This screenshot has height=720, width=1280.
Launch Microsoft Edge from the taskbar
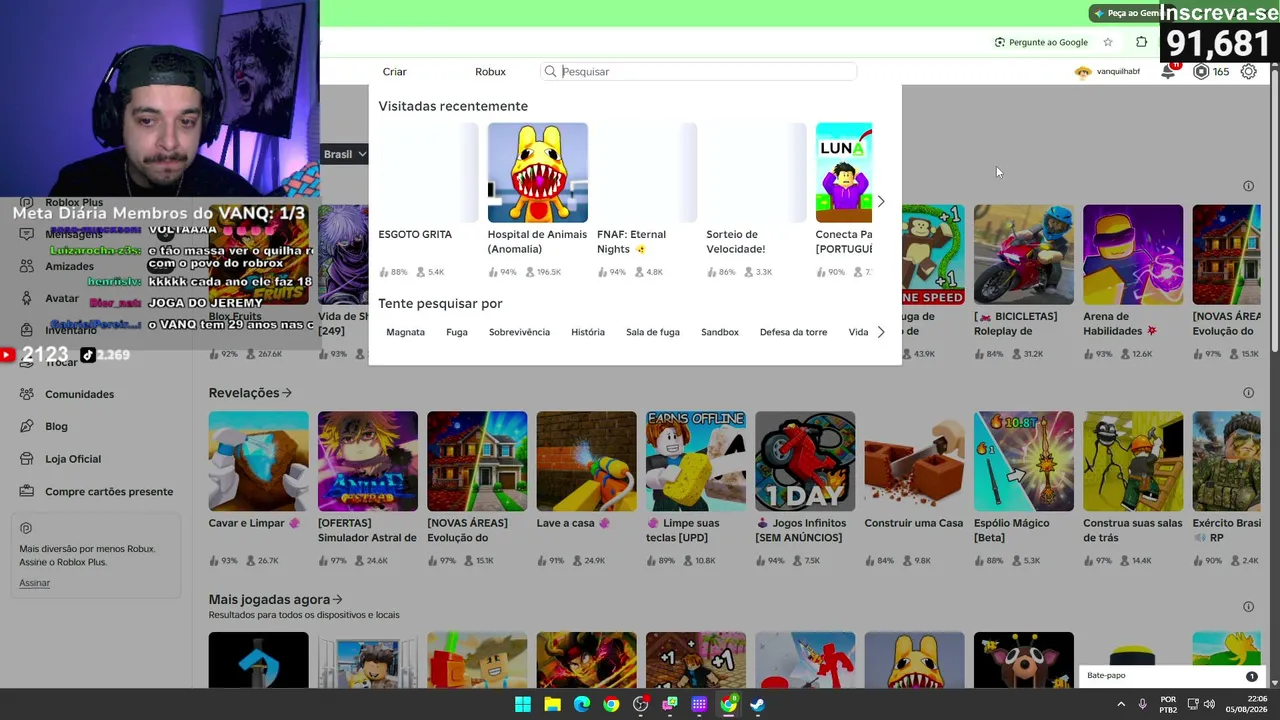tap(582, 704)
